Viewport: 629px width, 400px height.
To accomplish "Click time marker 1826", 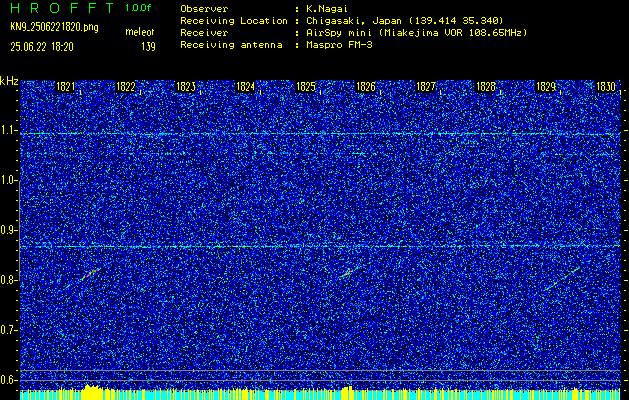I will tap(366, 87).
